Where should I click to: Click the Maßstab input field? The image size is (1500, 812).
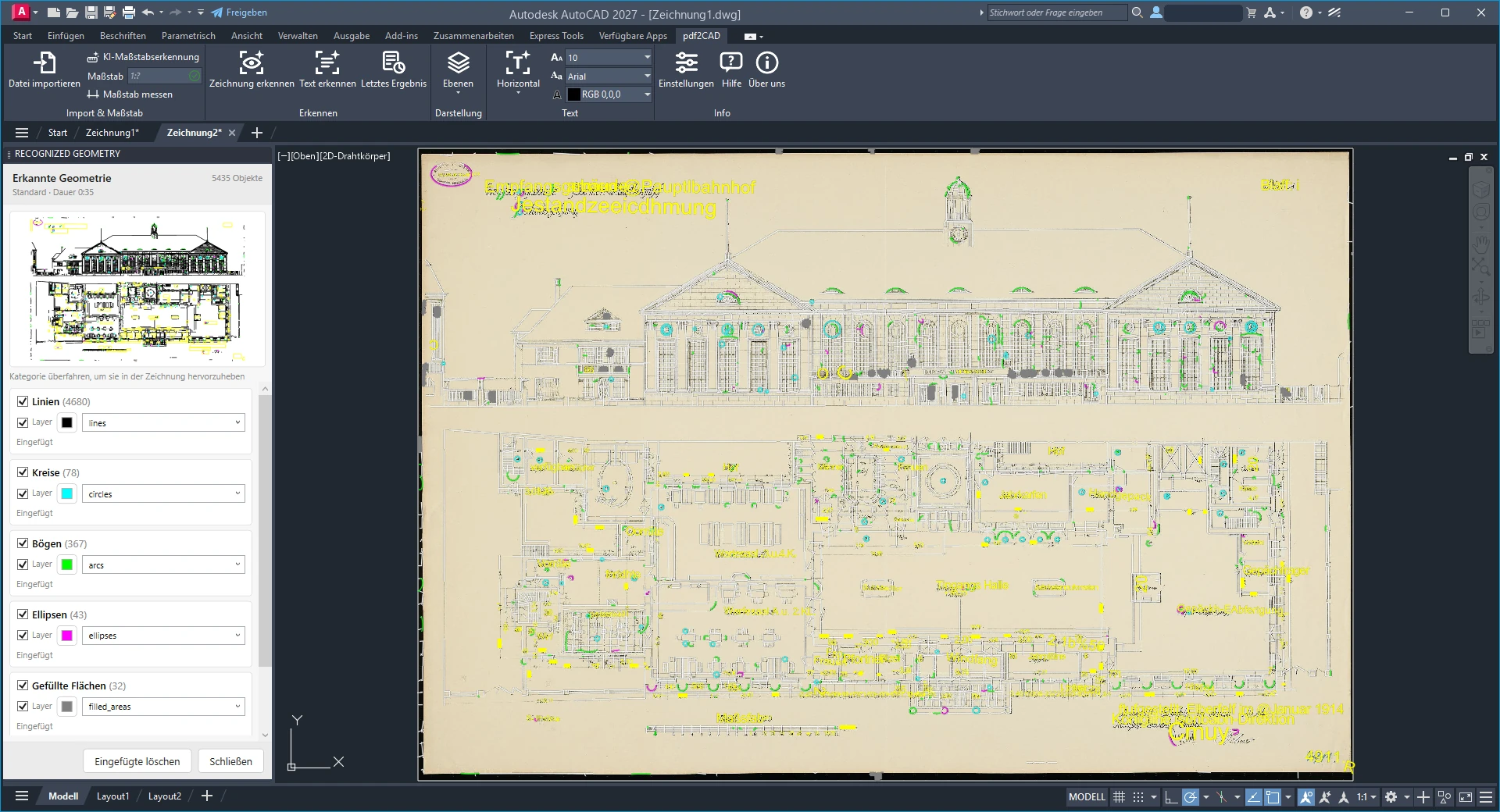click(165, 76)
